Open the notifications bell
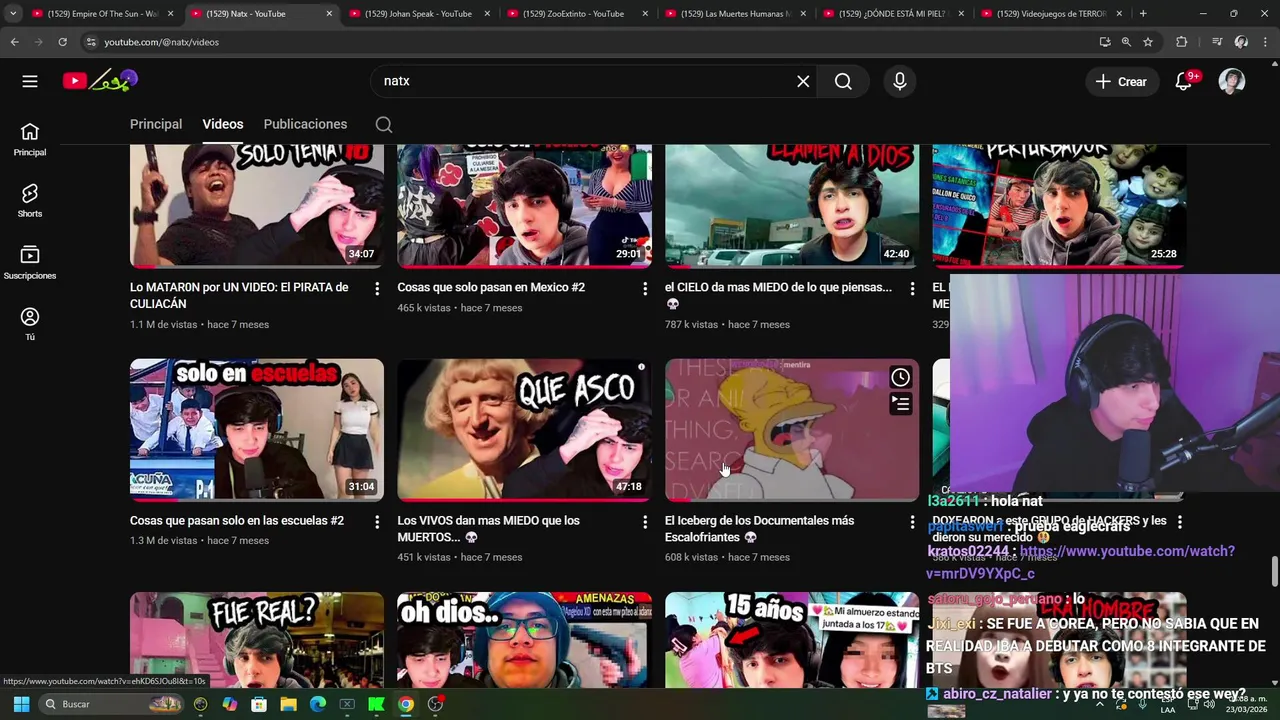The image size is (1280, 720). 1183,81
